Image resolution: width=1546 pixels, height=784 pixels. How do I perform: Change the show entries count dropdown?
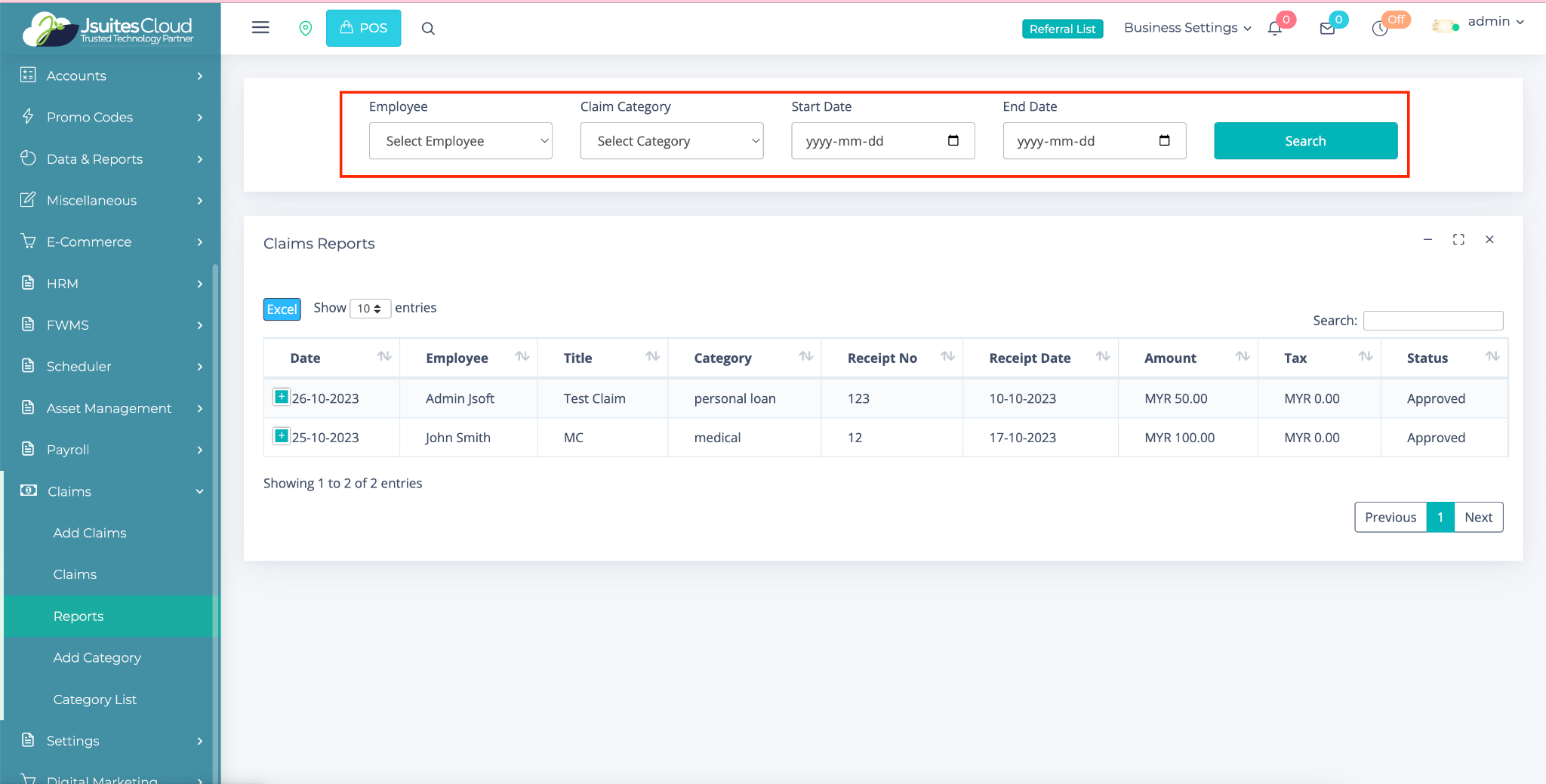pos(370,309)
